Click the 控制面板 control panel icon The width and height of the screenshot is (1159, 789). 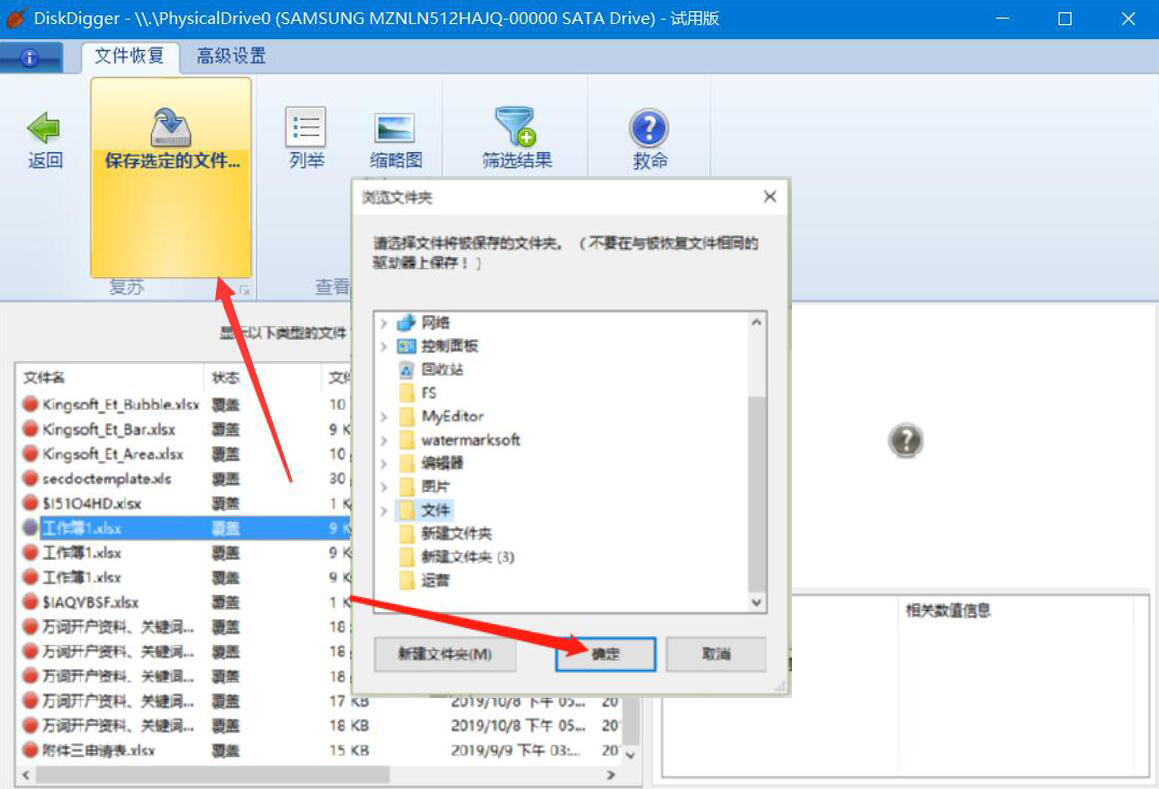(407, 346)
